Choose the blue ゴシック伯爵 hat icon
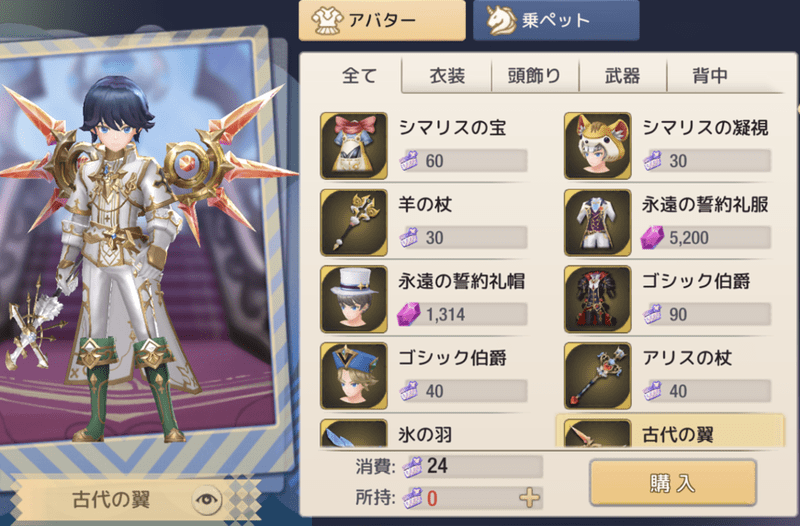Screen dimensions: 800x526 (354, 376)
